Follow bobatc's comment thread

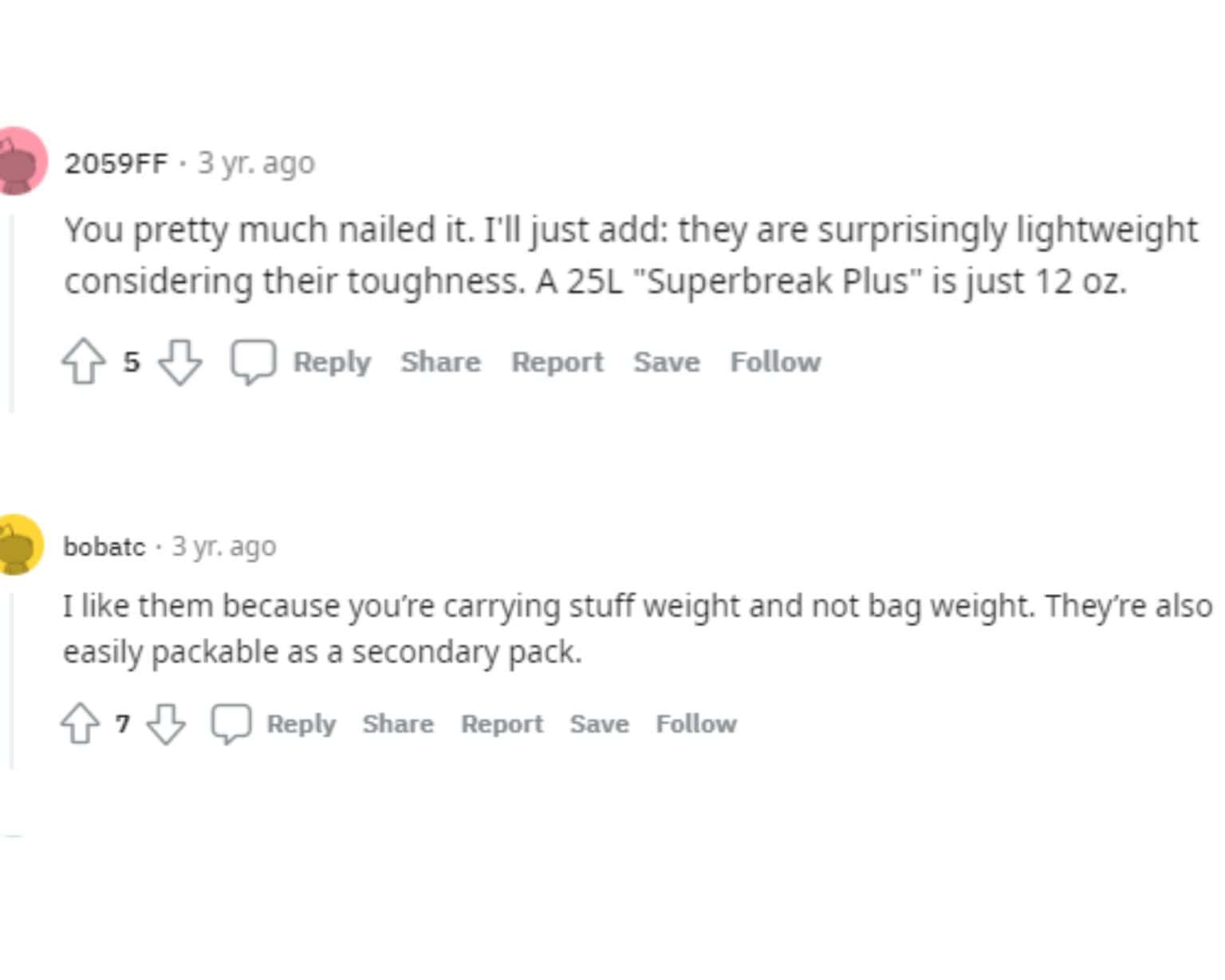[x=696, y=723]
